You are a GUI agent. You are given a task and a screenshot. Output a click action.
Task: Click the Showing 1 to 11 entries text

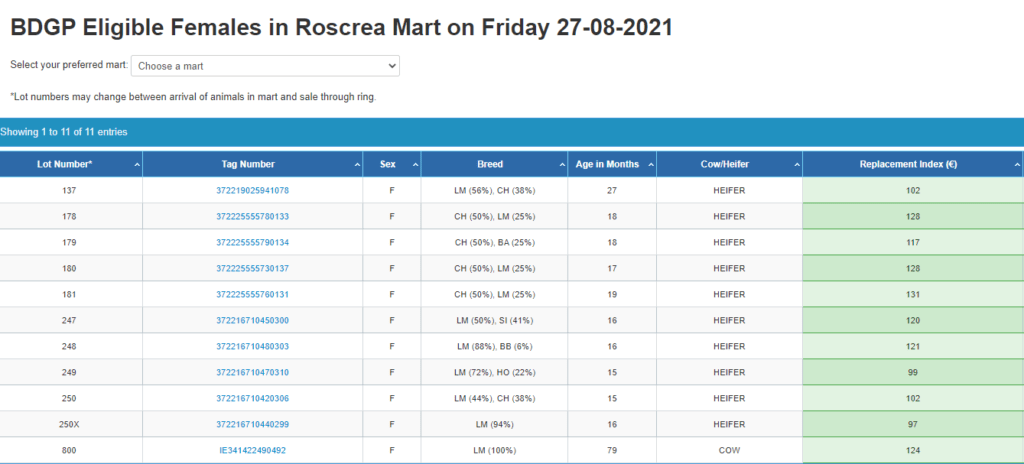[x=64, y=132]
